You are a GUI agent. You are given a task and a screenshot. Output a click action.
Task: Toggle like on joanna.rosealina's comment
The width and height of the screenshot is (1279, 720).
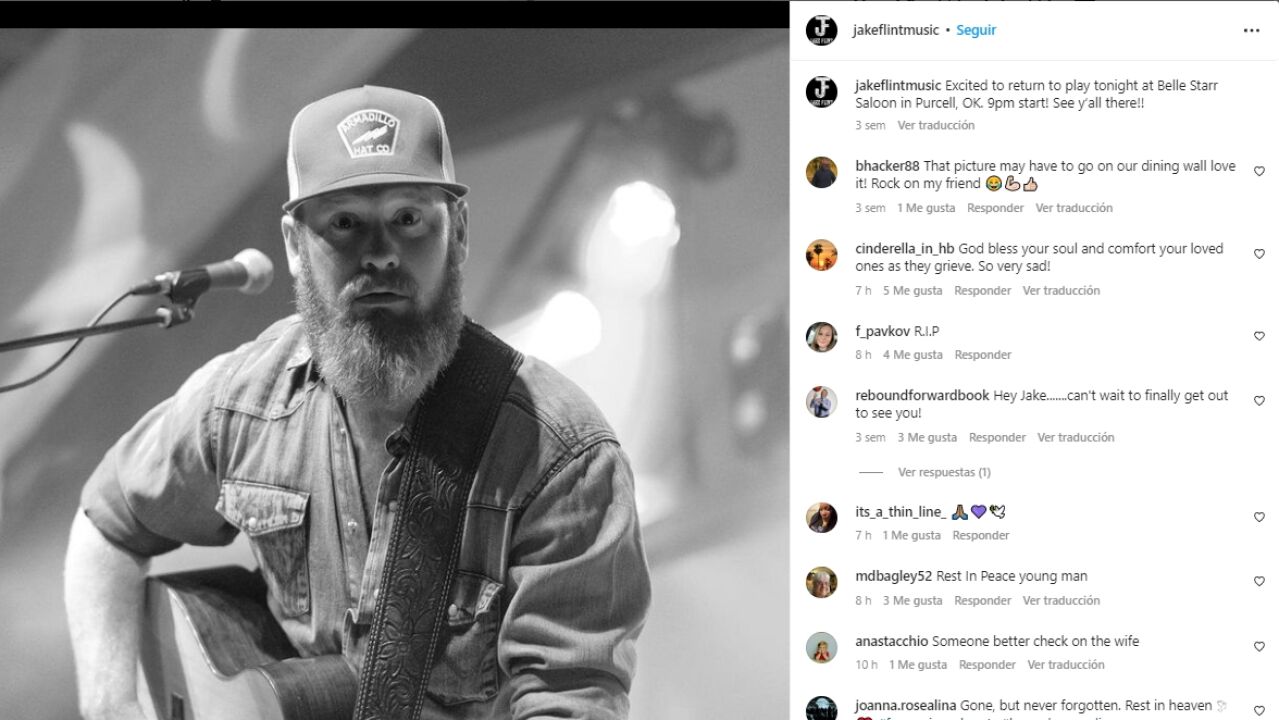tap(1259, 708)
